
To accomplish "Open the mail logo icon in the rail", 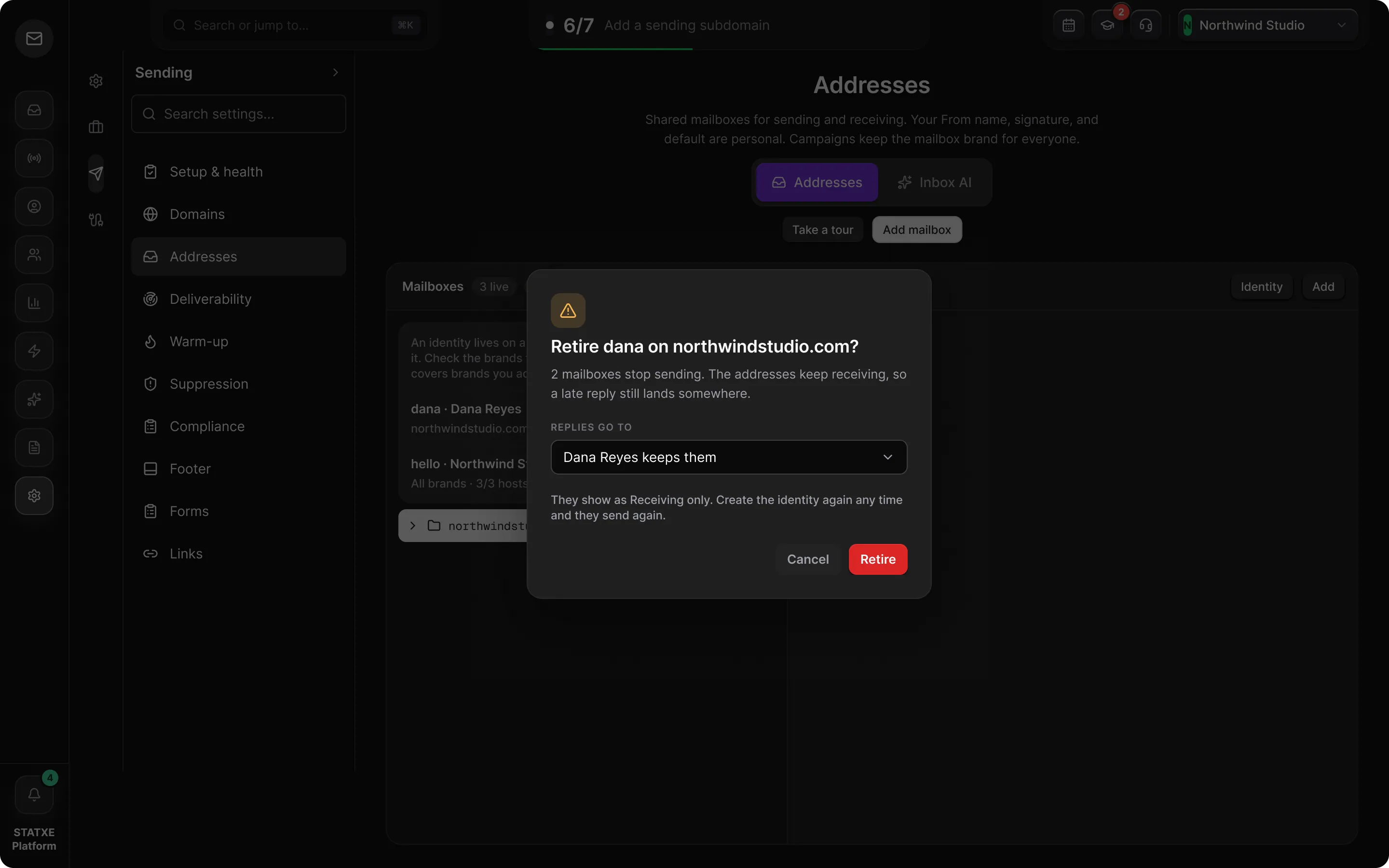I will [x=34, y=39].
